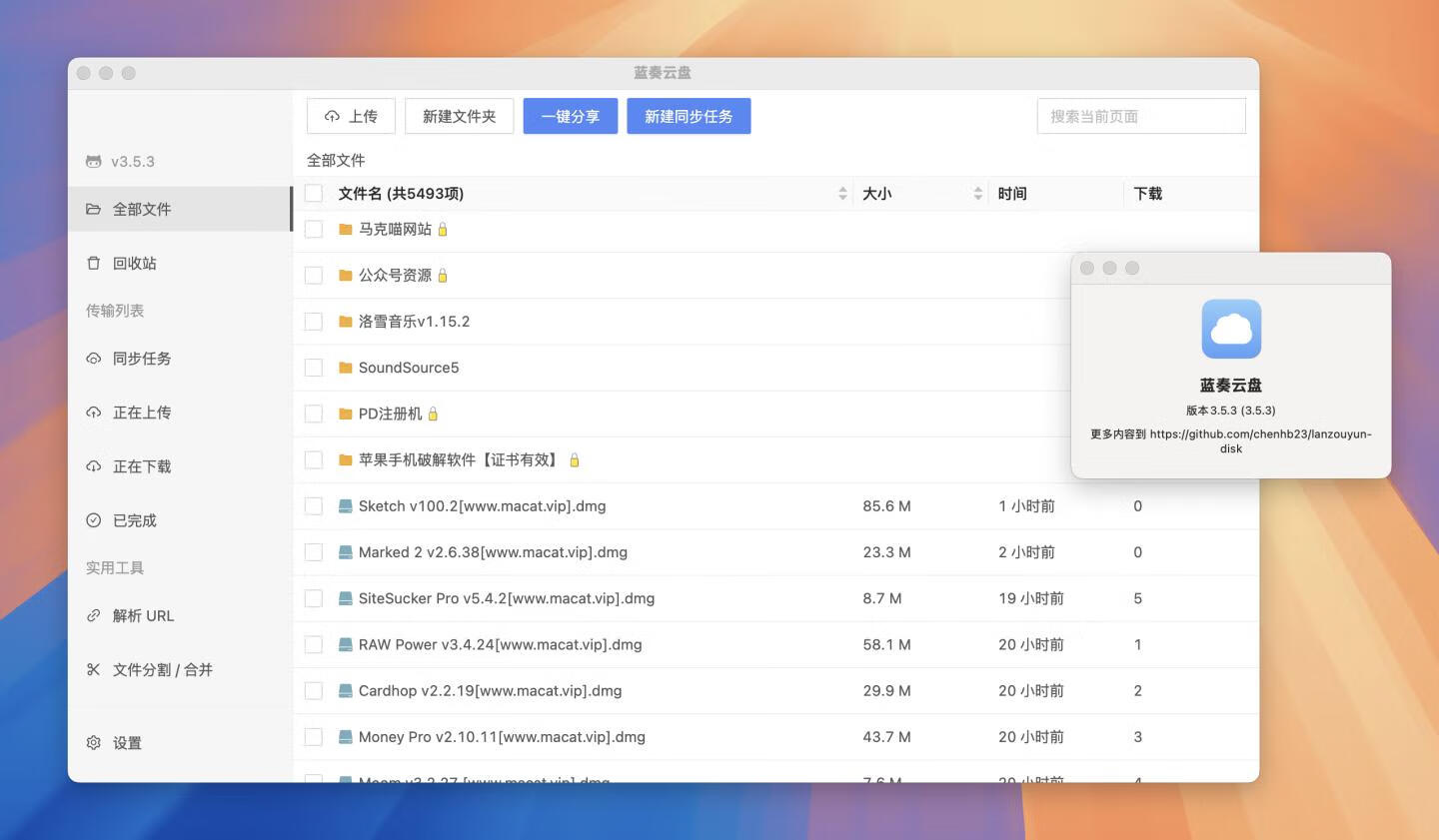Click the github.com/chenhb23 URL in About window
The width and height of the screenshot is (1439, 840).
point(1259,441)
